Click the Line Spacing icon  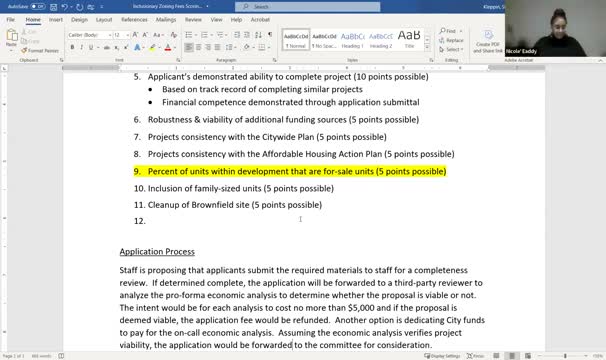229,47
